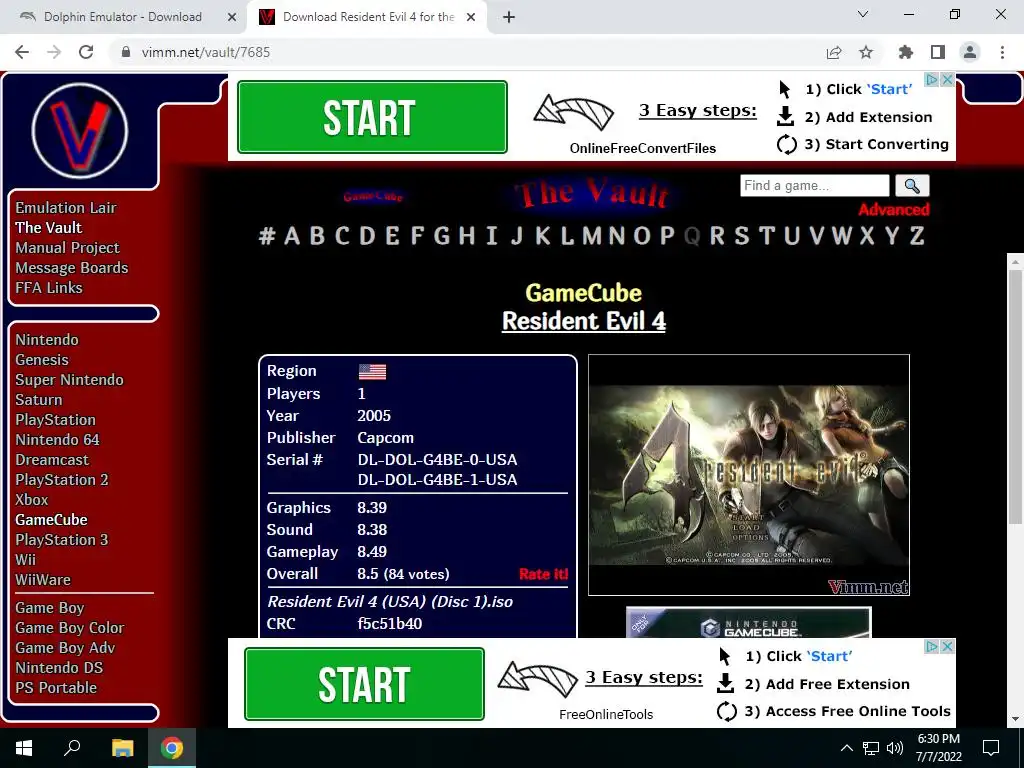Browse games under the # symbol

click(266, 236)
